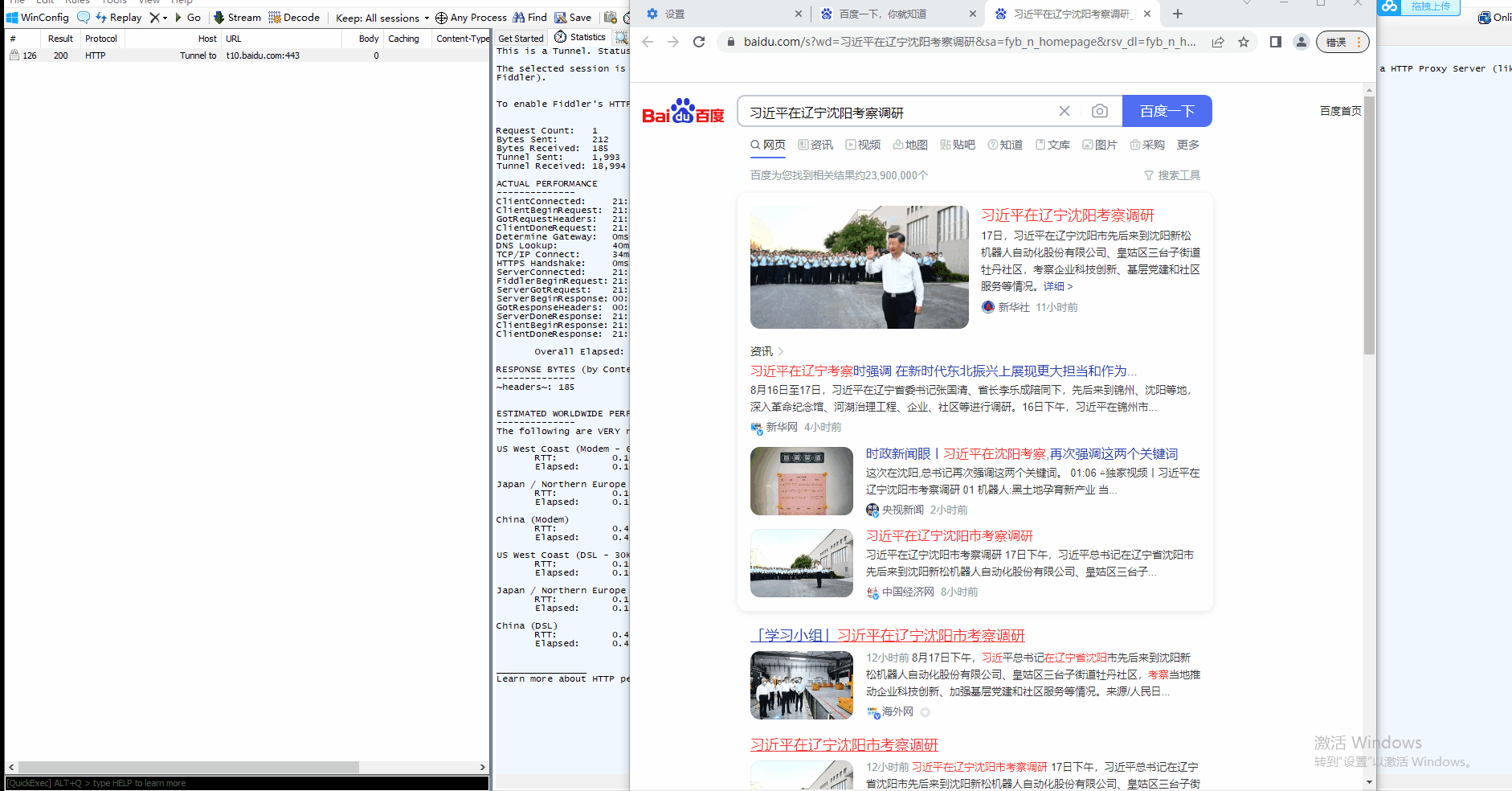Start capture with the Go icon
1512x791 pixels.
(188, 17)
